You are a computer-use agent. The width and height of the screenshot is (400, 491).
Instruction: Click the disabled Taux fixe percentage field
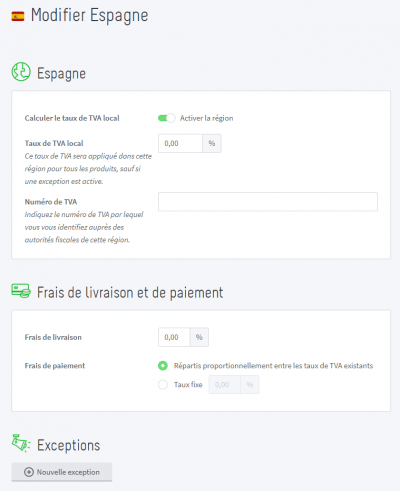point(224,385)
